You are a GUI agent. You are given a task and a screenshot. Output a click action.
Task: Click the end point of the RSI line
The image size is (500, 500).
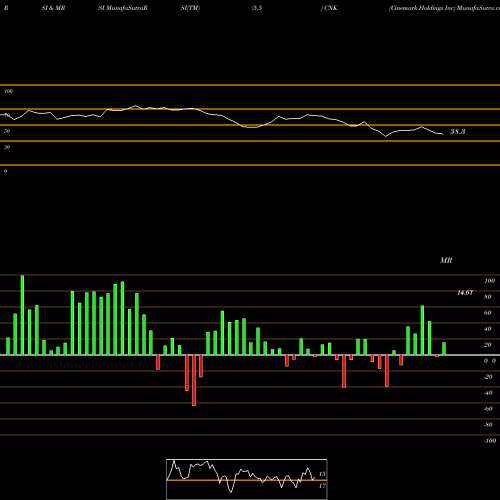click(x=443, y=134)
